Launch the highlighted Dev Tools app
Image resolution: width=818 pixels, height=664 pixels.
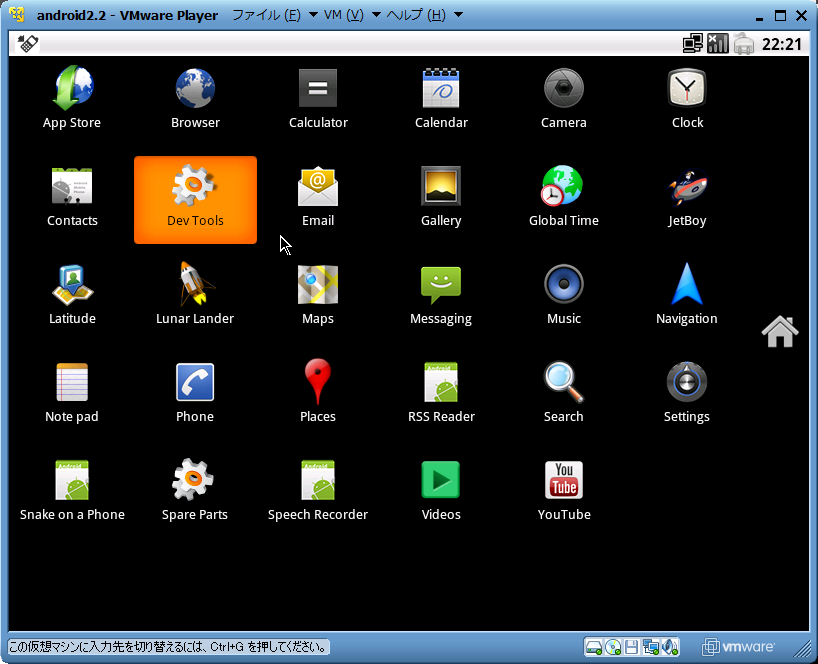point(195,200)
